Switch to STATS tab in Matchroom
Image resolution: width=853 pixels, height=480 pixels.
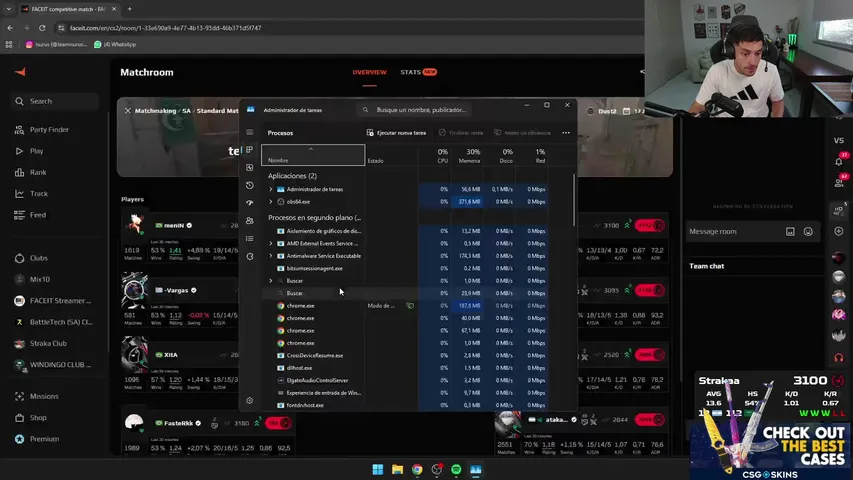click(418, 72)
